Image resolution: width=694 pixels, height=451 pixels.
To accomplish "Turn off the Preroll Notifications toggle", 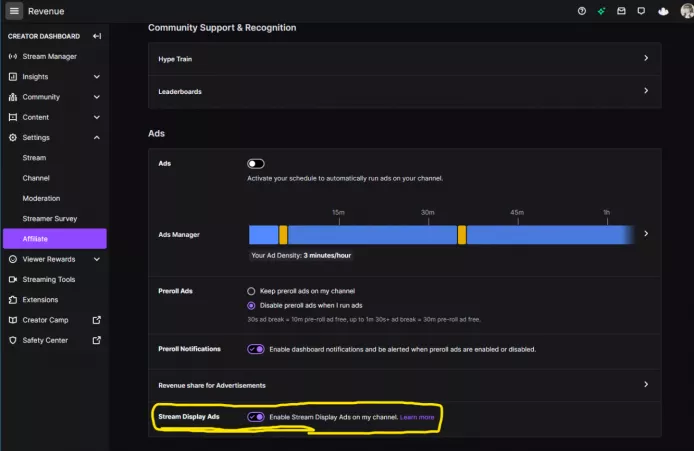I will (256, 349).
